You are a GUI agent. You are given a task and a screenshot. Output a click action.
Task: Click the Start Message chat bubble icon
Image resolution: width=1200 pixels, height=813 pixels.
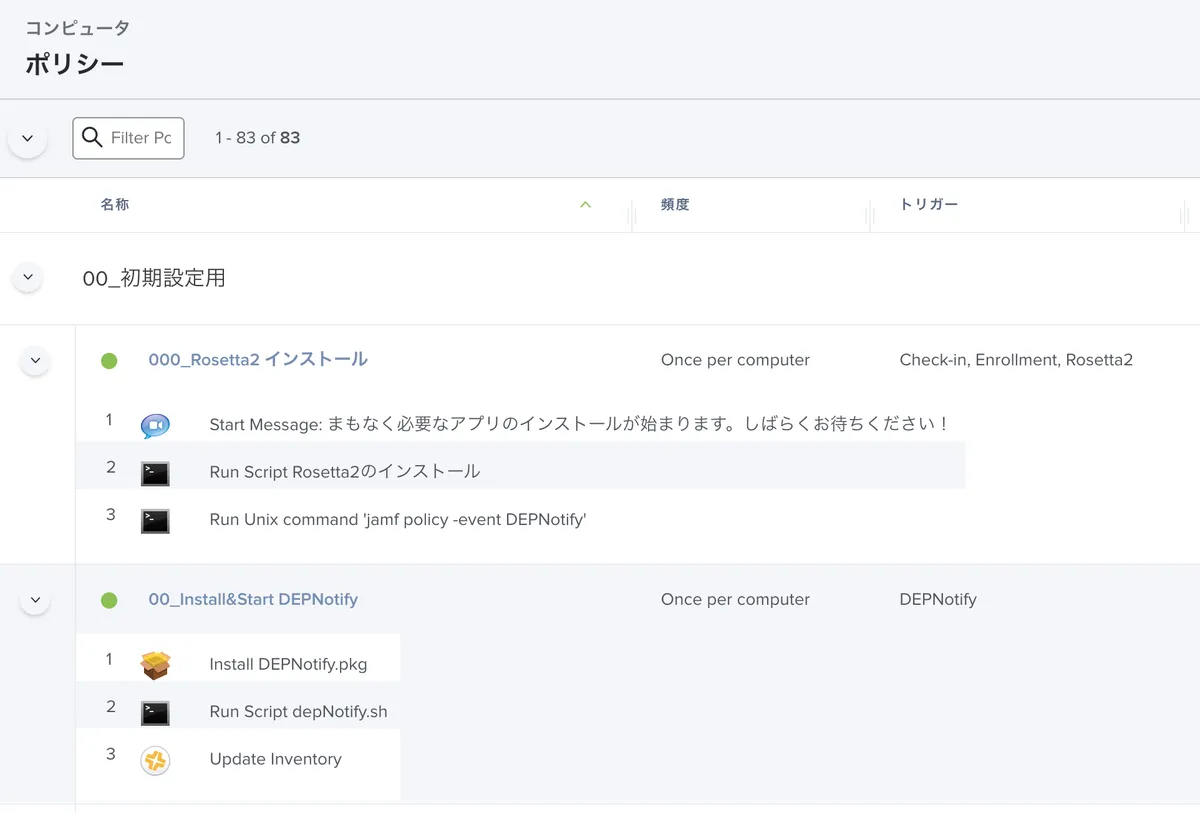[155, 425]
